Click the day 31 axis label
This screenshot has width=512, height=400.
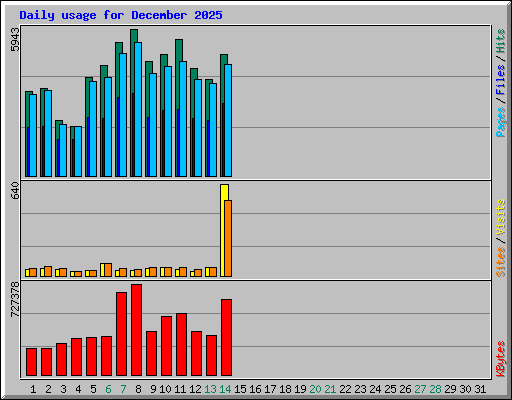(x=480, y=389)
